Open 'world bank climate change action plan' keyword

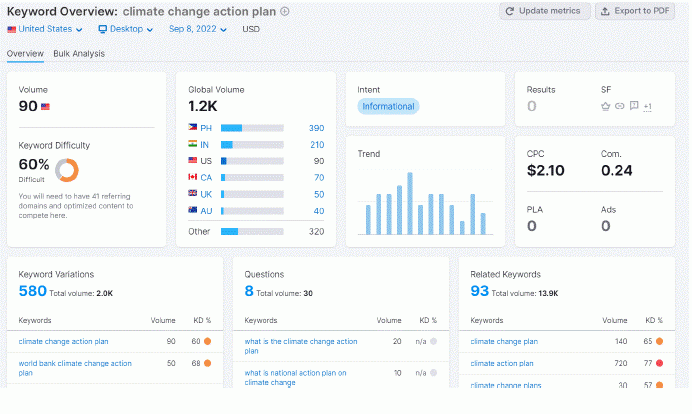point(75,368)
